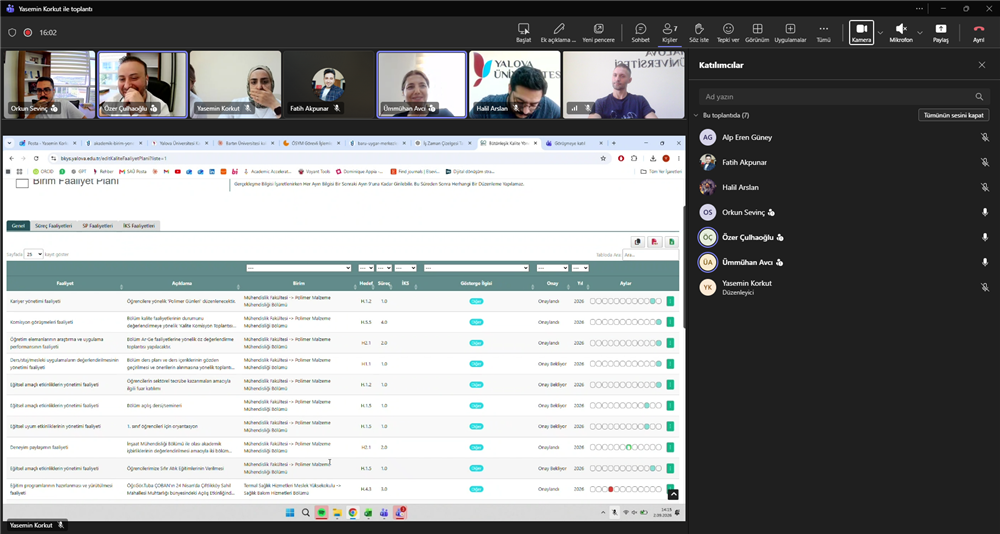
Task: Switch to the SP Faaliyetleri tab
Action: pos(98,226)
